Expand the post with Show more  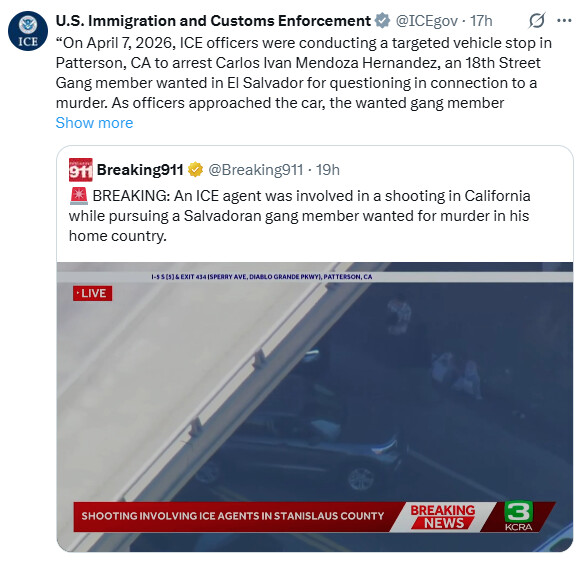click(94, 123)
